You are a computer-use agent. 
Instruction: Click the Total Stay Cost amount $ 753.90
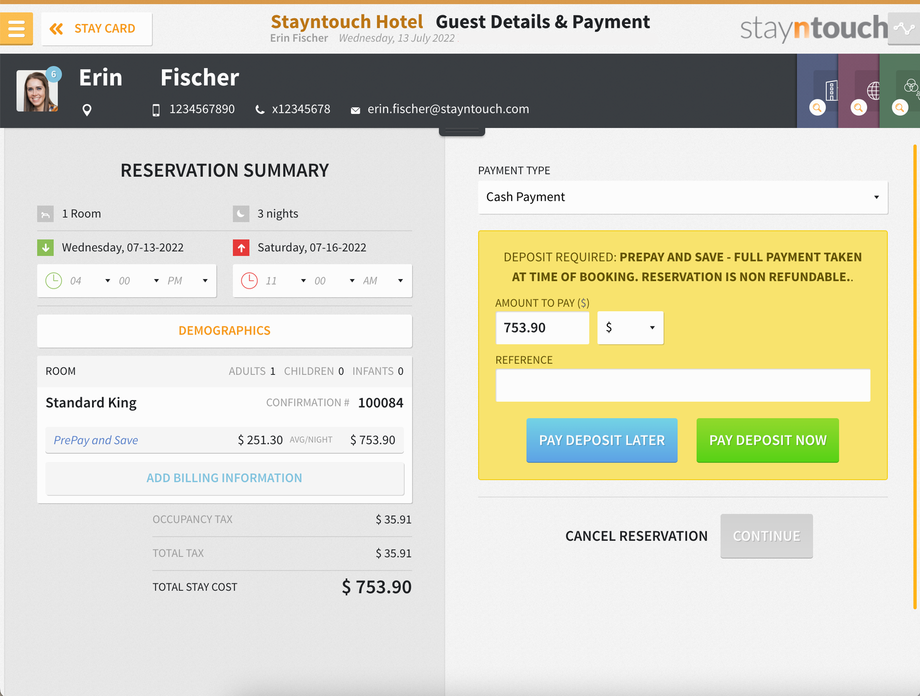377,587
